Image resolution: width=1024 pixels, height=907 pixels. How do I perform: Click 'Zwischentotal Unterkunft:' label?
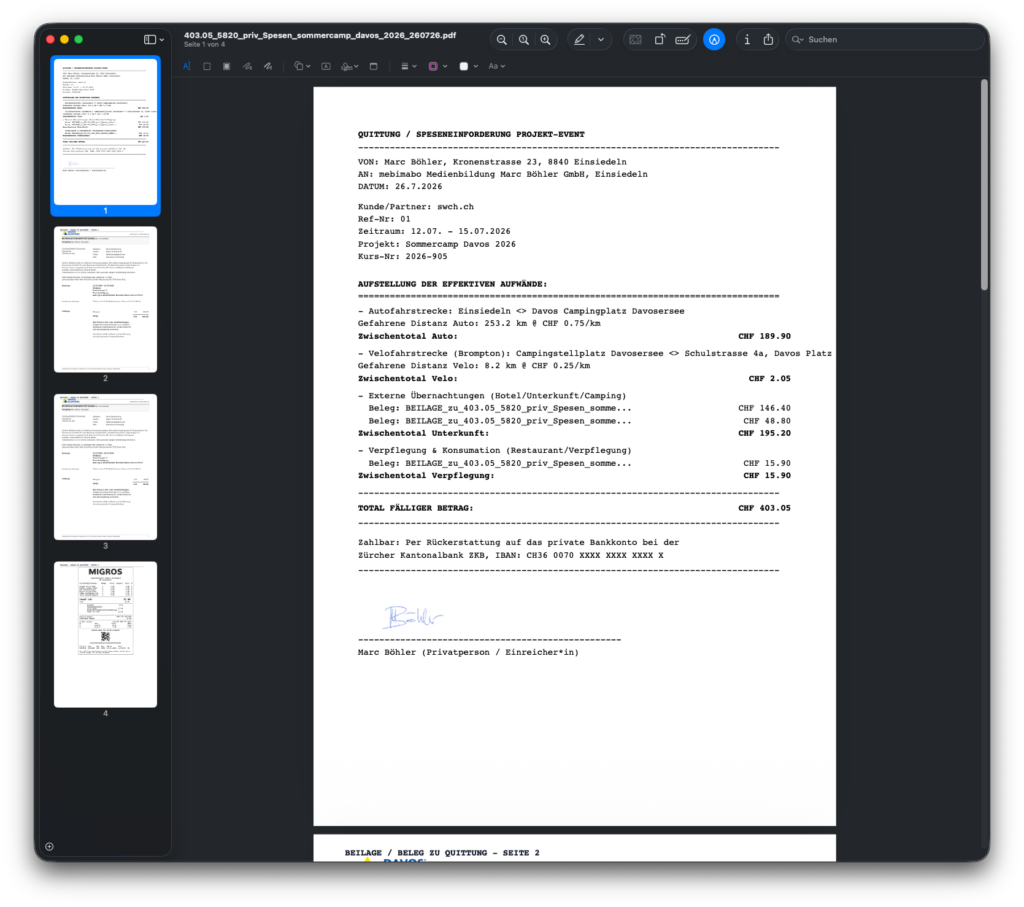[423, 434]
